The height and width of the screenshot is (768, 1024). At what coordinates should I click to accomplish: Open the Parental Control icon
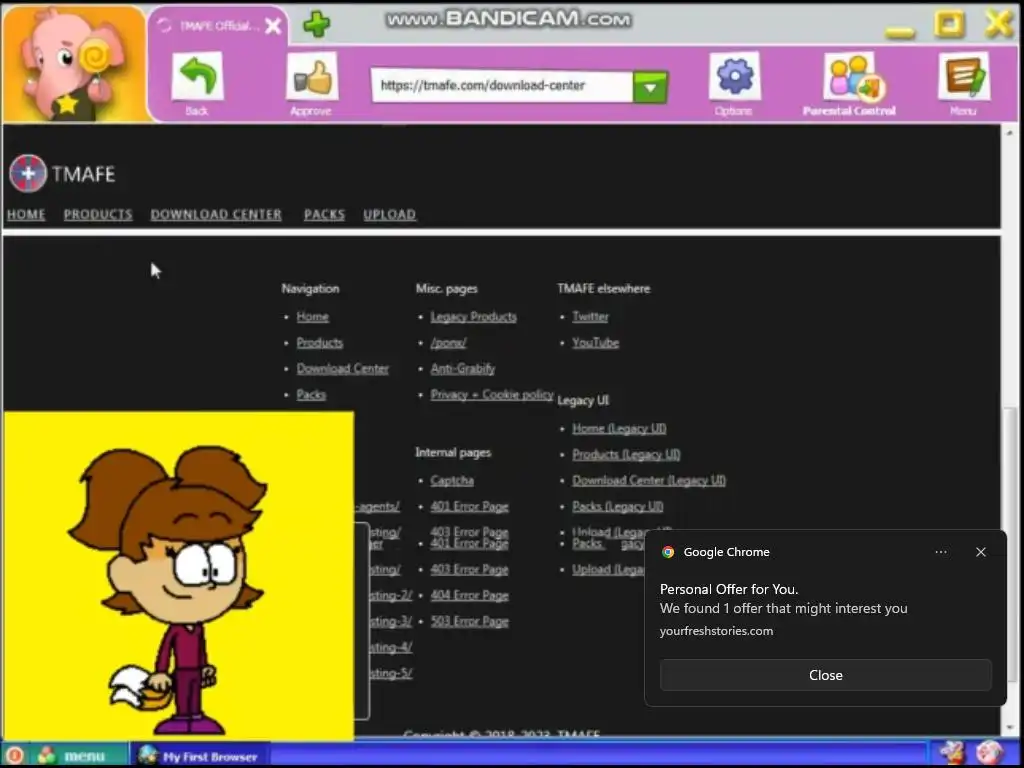point(854,76)
